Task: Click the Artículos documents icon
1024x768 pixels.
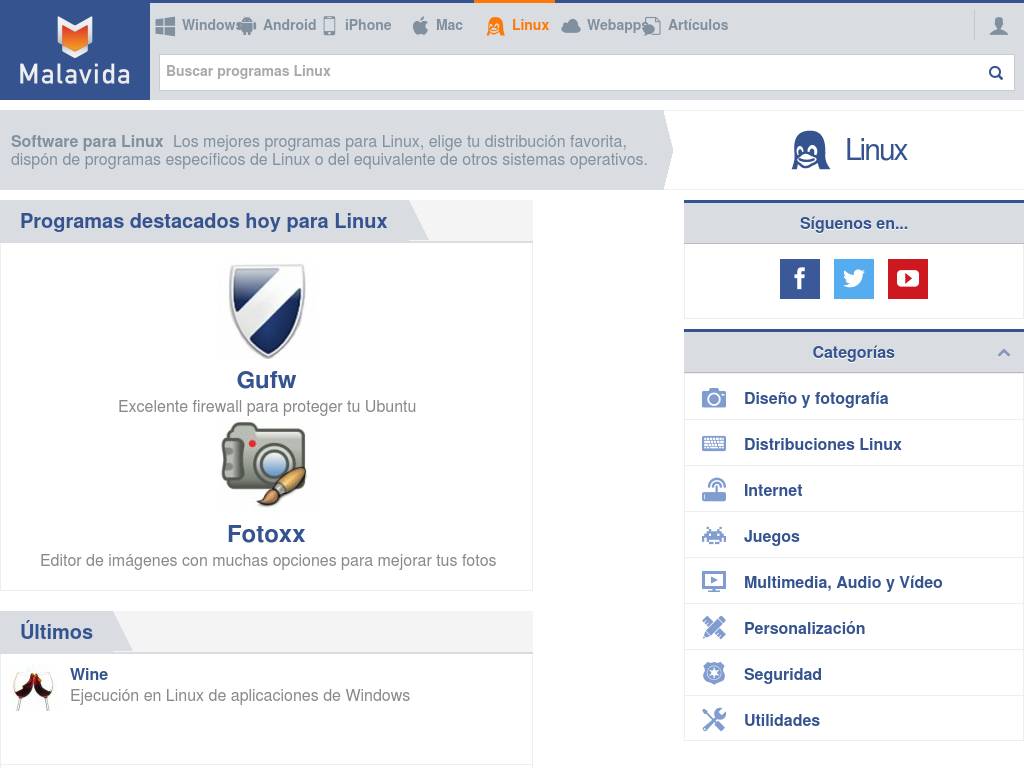Action: coord(651,26)
